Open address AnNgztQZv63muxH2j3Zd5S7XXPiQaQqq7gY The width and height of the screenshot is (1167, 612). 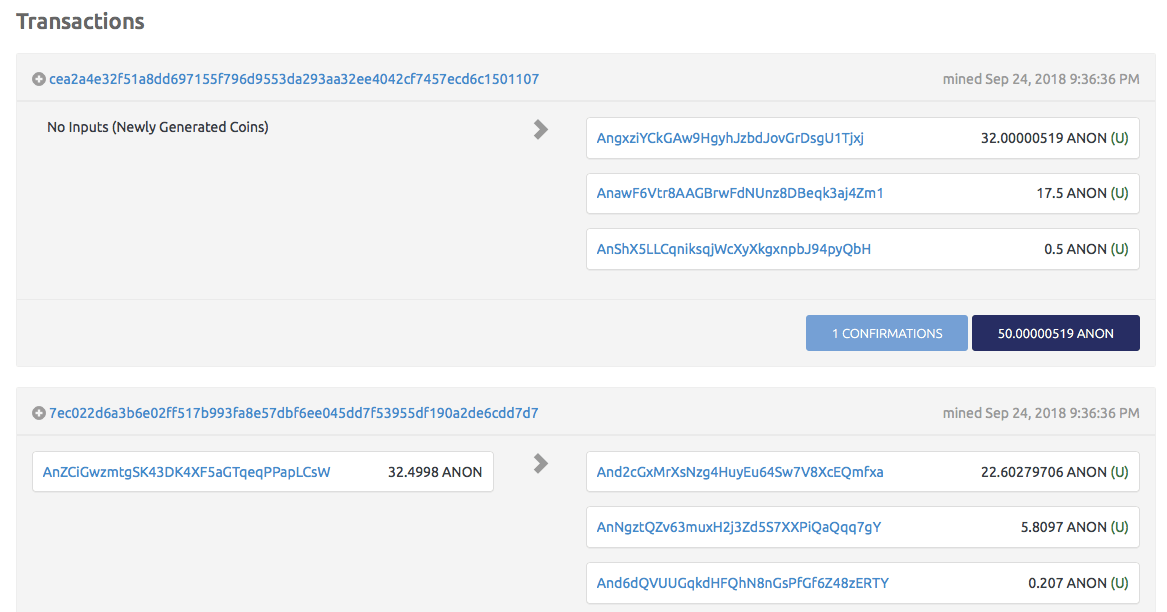point(739,527)
